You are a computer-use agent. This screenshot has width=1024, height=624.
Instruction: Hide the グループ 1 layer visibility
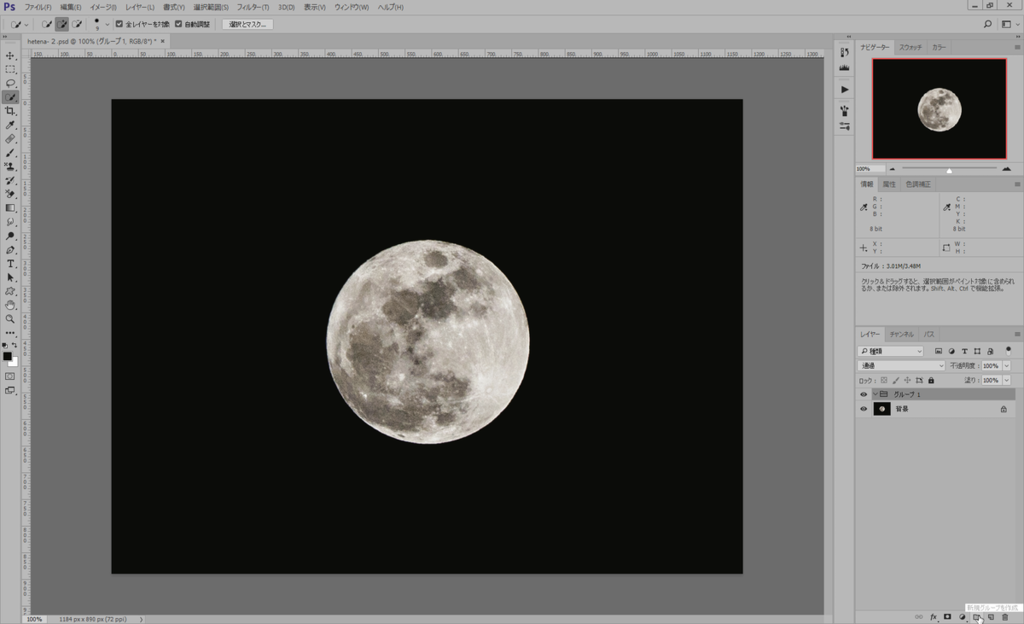click(x=863, y=394)
